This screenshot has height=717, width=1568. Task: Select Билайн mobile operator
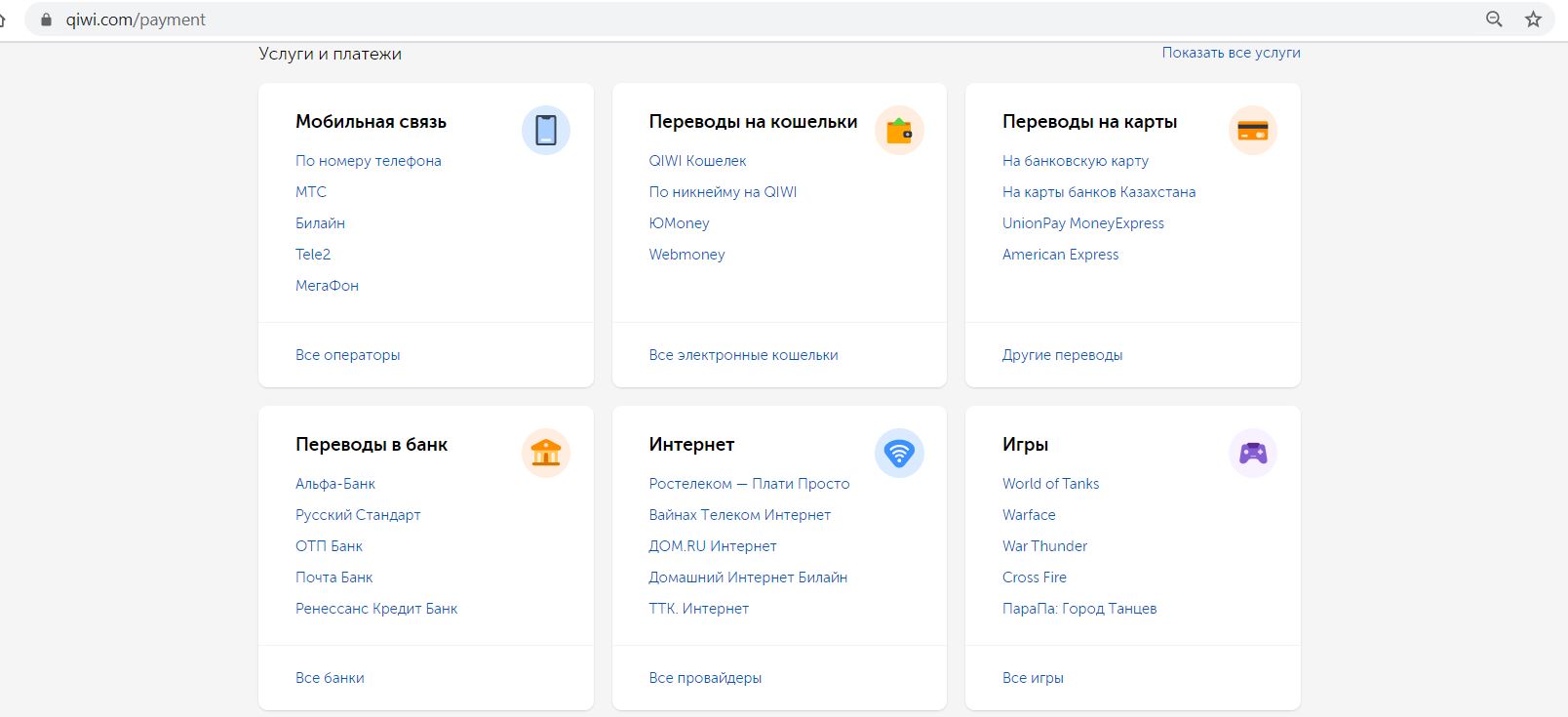[x=320, y=223]
